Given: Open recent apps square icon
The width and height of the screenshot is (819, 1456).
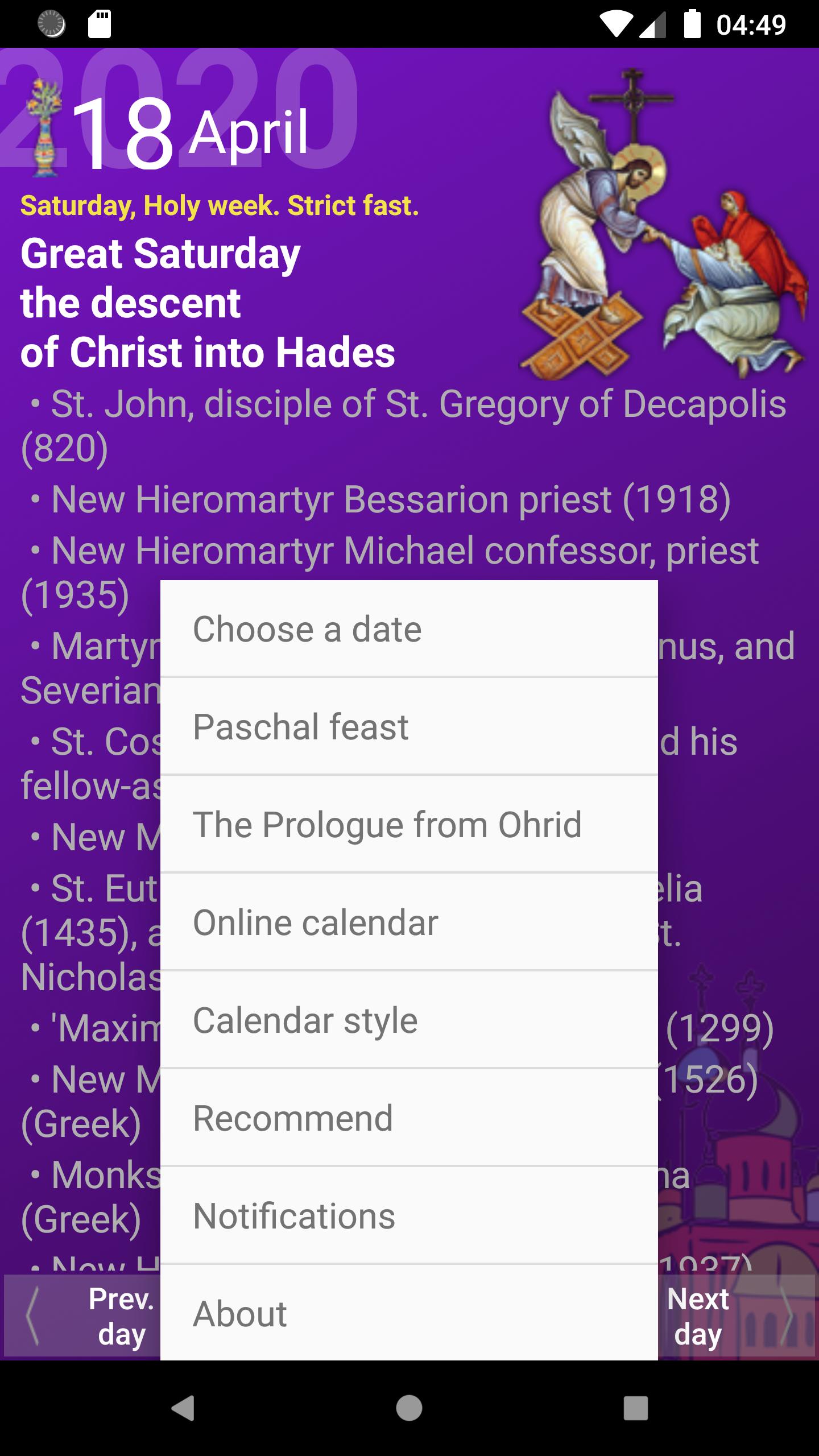Looking at the screenshot, I should [x=635, y=1408].
